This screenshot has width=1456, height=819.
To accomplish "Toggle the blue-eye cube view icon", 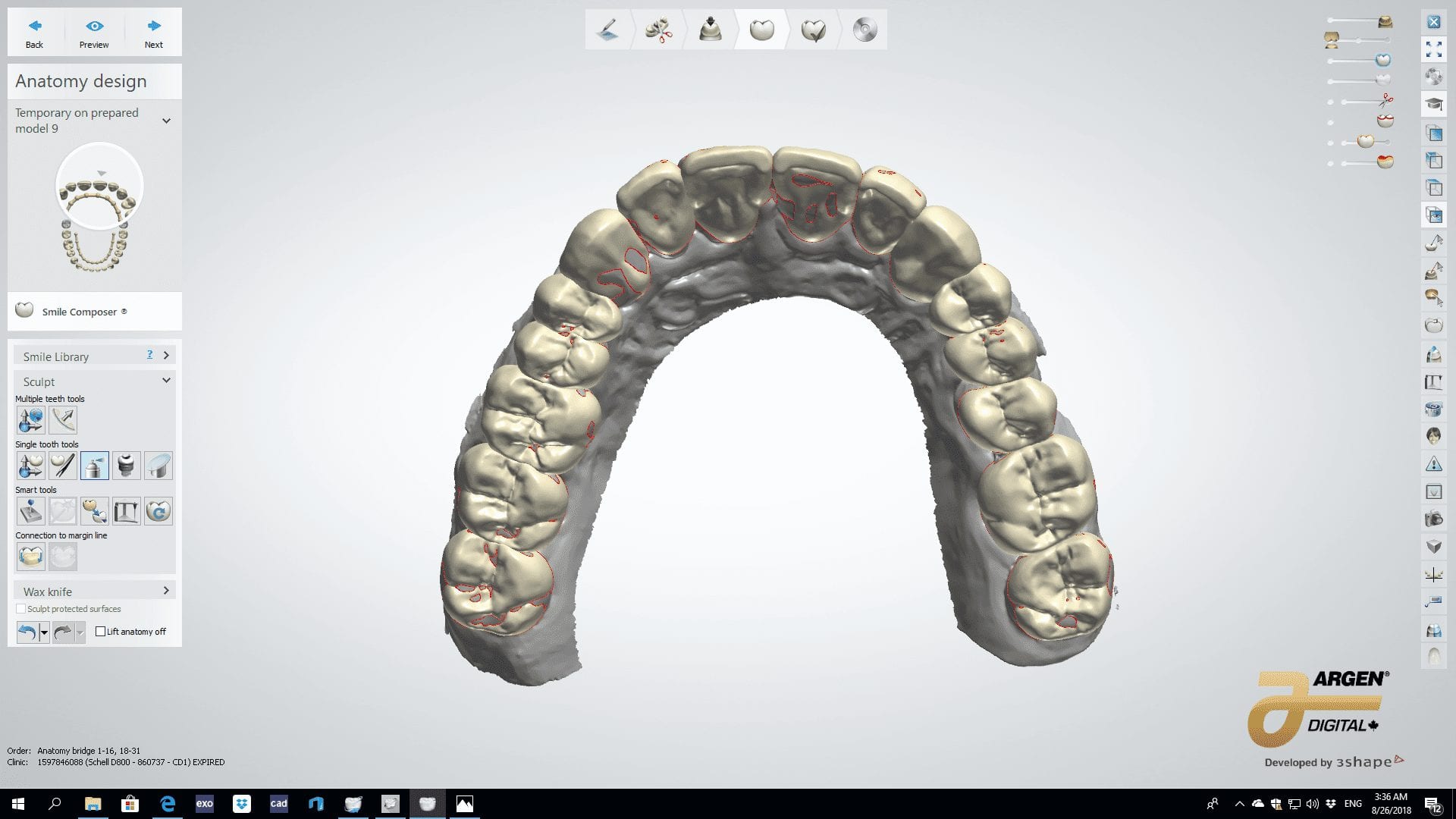I will pyautogui.click(x=1433, y=215).
